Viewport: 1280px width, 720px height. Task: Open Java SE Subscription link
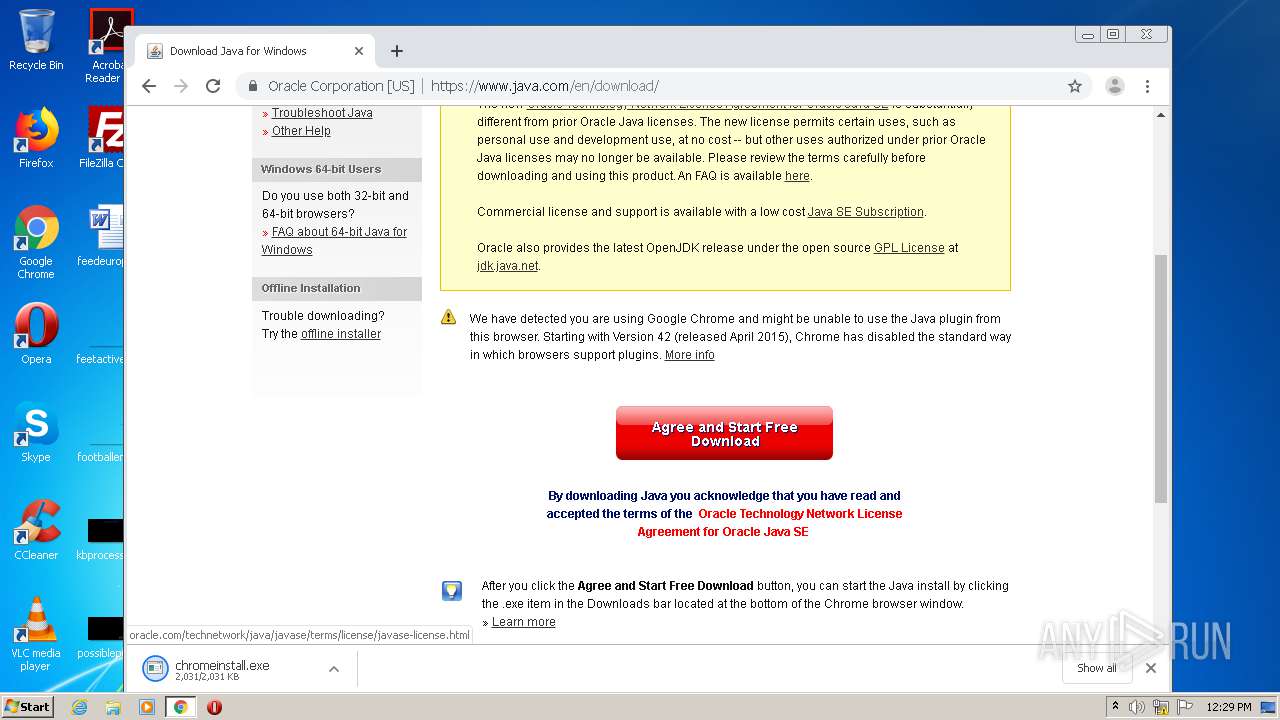click(866, 212)
